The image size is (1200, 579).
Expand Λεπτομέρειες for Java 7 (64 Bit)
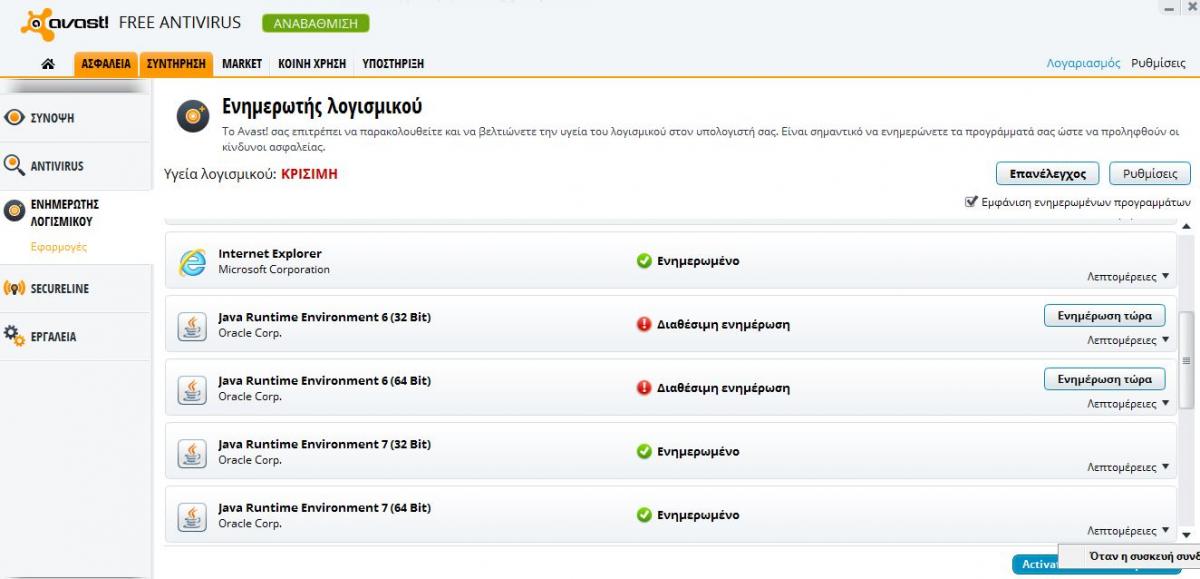(x=1128, y=532)
